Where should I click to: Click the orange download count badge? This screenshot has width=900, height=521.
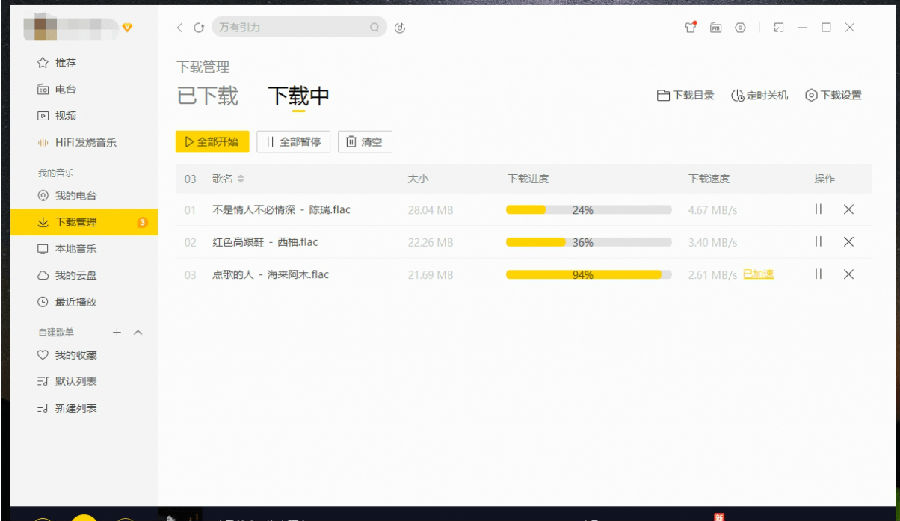pos(142,222)
